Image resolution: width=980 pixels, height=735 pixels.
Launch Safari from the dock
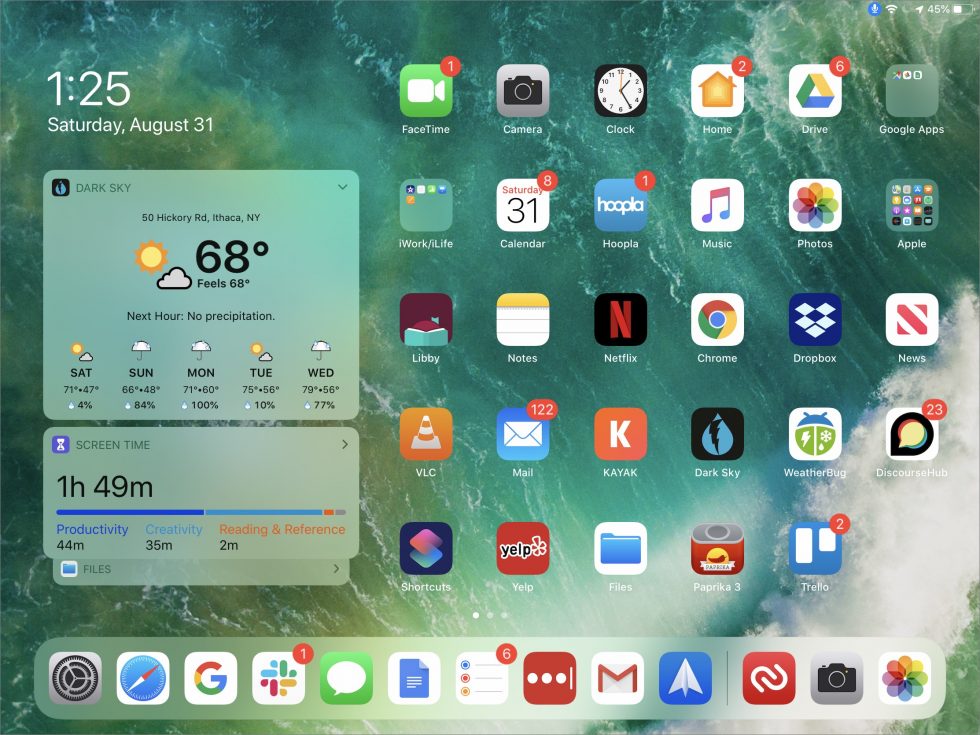(142, 678)
